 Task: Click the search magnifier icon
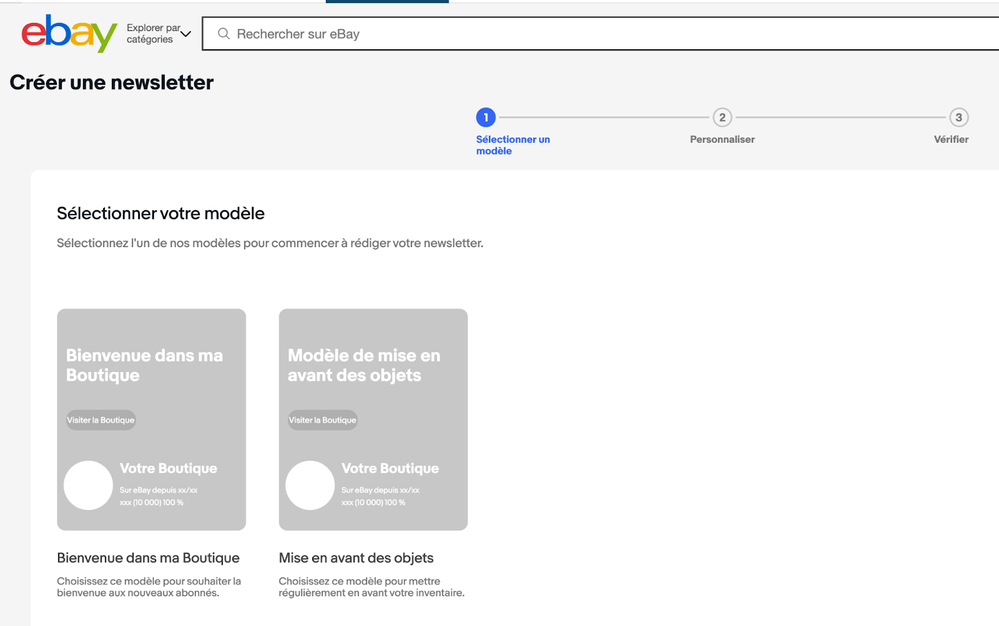coord(224,34)
